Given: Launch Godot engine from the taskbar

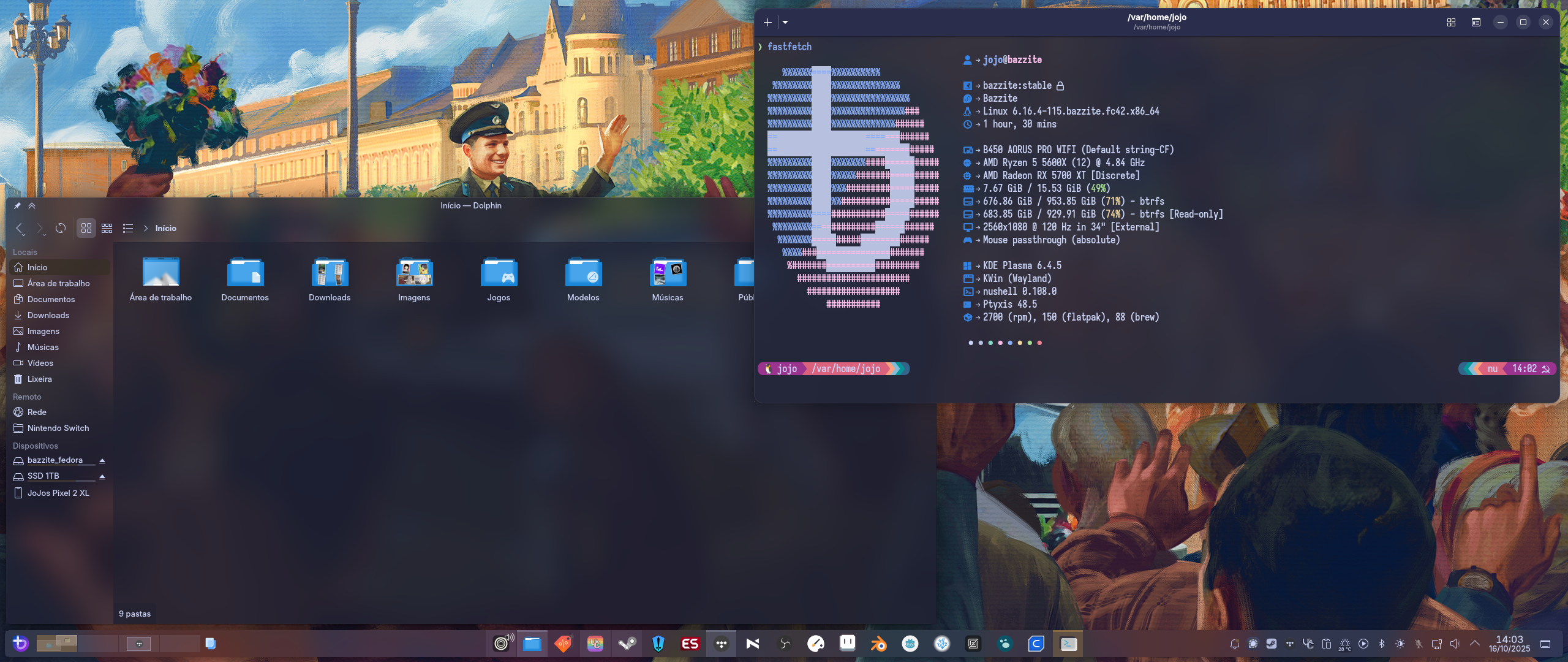Looking at the screenshot, I should [910, 644].
